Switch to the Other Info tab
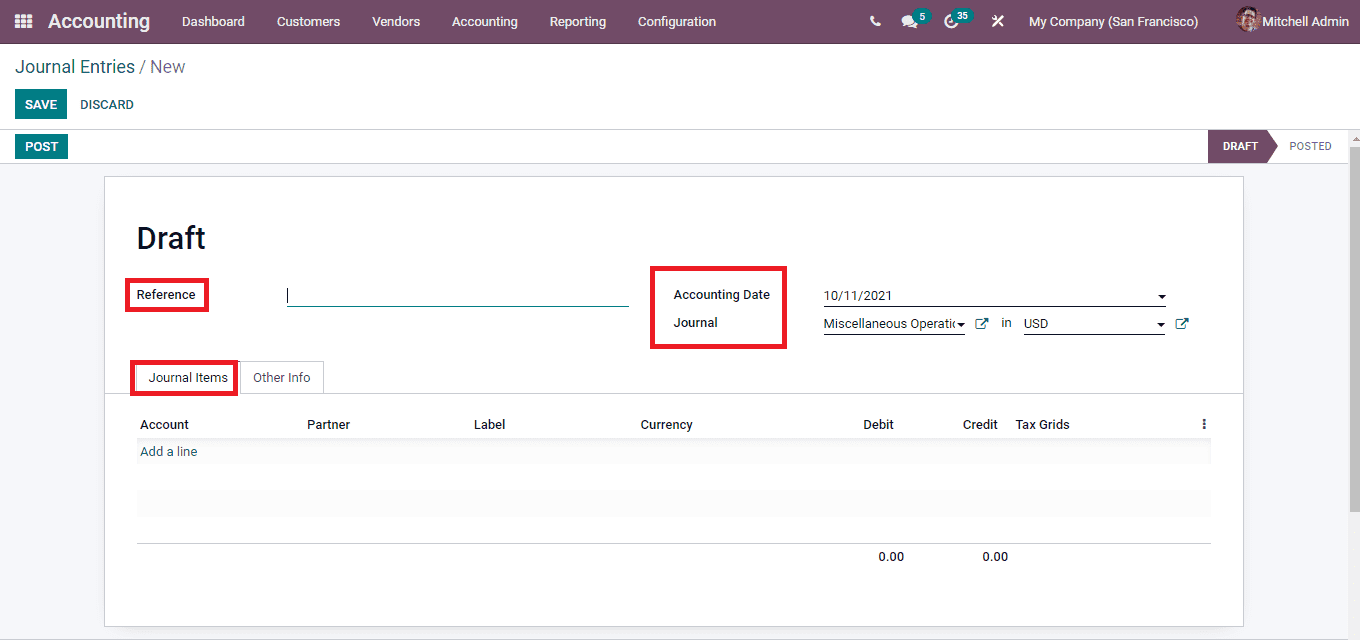Screen dimensions: 1360x640 point(281,377)
